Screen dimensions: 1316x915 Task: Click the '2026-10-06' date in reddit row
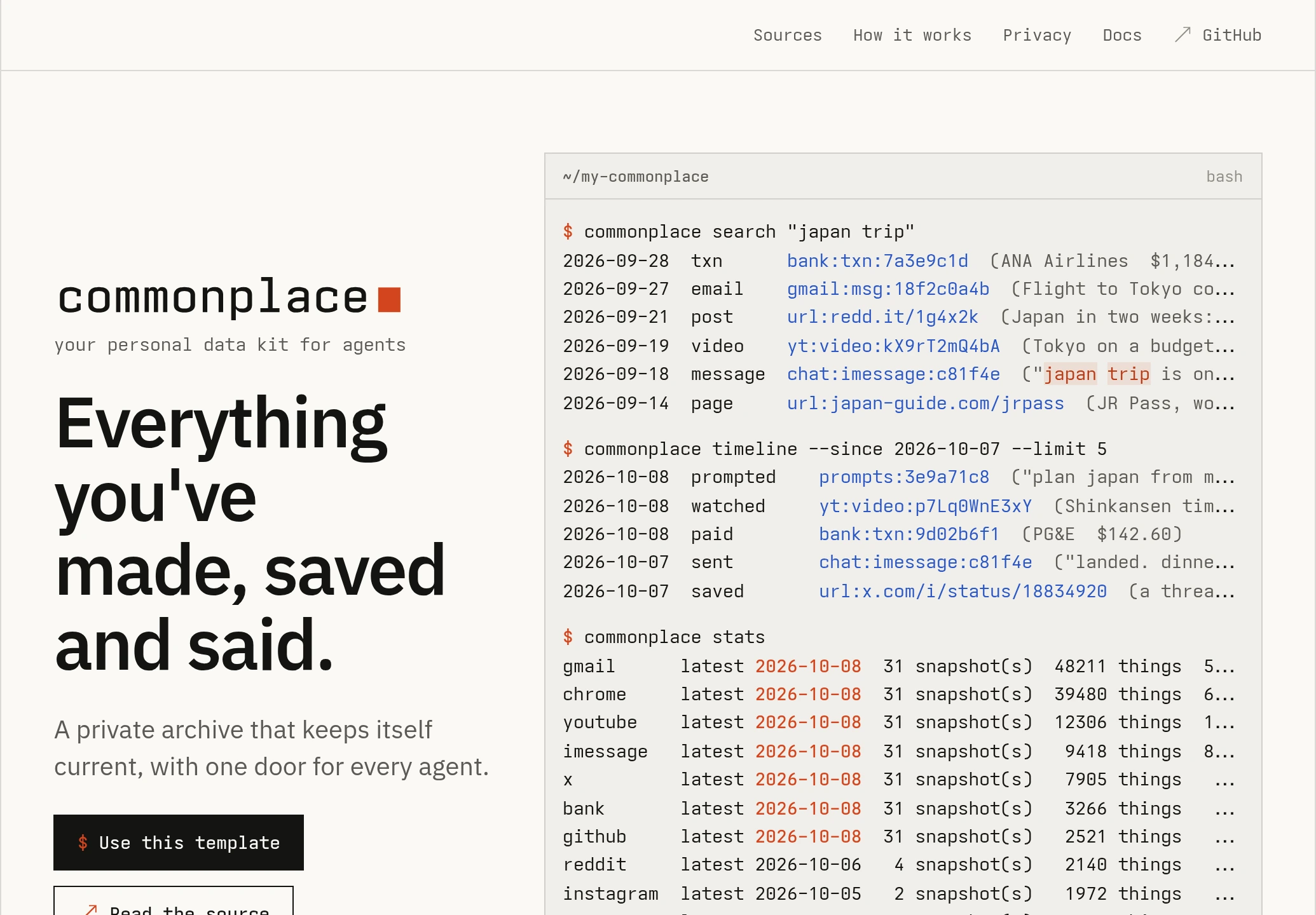pyautogui.click(x=808, y=865)
